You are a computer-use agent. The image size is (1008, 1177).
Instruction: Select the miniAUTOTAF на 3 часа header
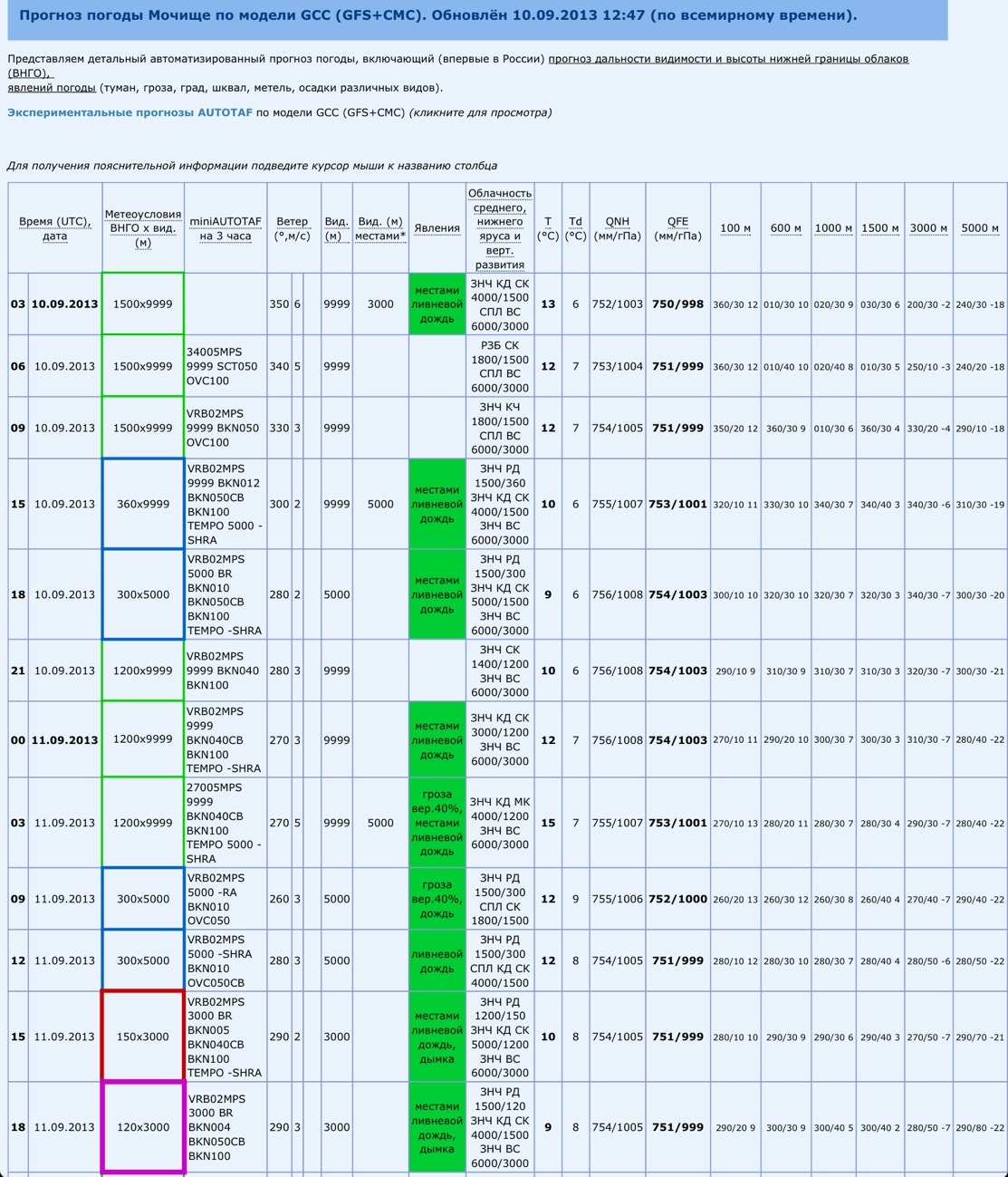coord(226,228)
